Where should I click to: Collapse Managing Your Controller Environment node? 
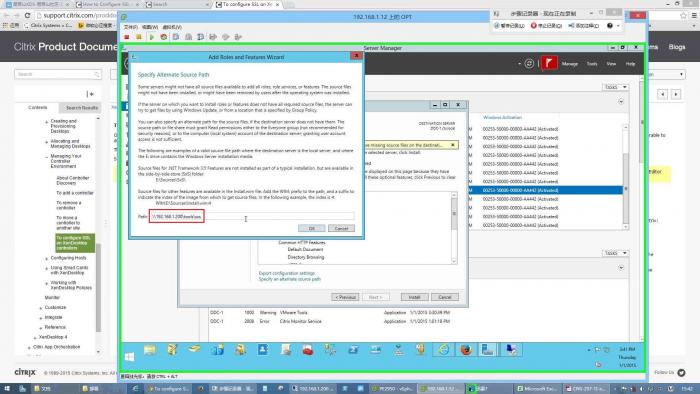46,157
